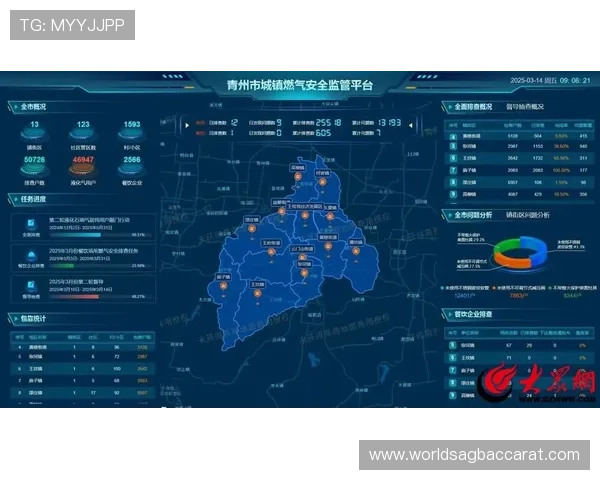
Task: Click the right-pointing arrow on stats ticker
Action: click(187, 125)
